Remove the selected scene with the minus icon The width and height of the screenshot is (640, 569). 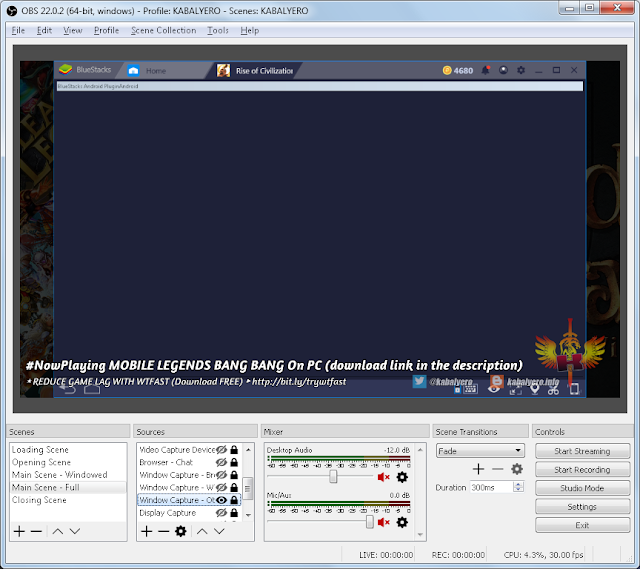tap(36, 531)
